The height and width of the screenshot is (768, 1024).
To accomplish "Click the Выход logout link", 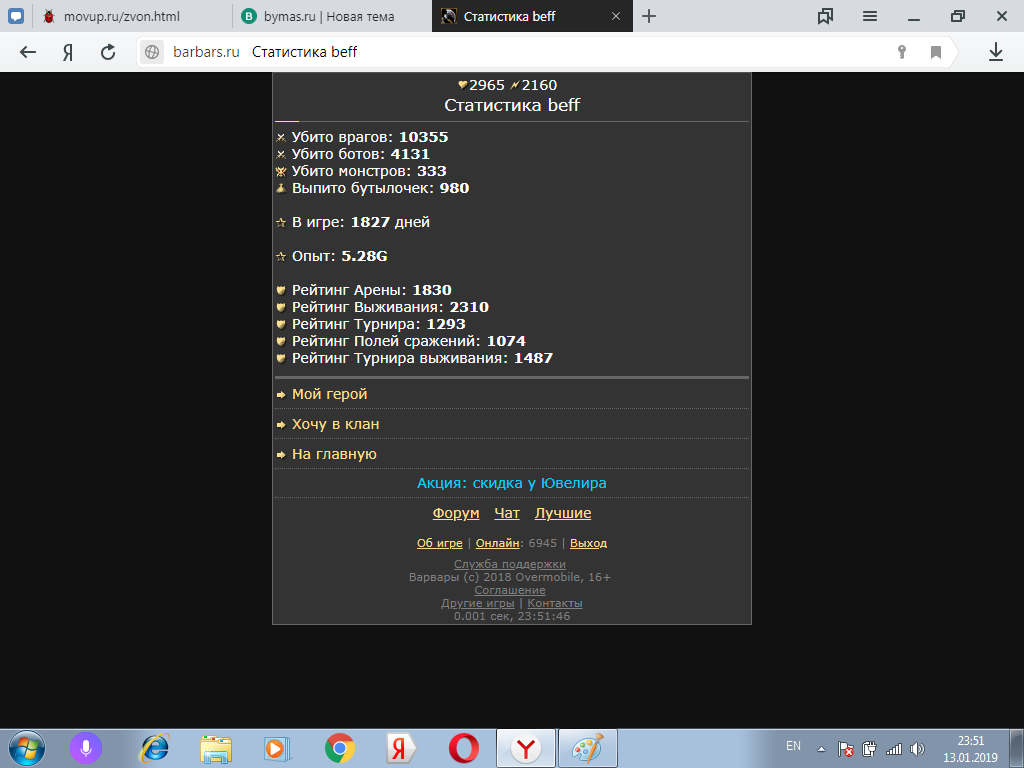I will 588,543.
